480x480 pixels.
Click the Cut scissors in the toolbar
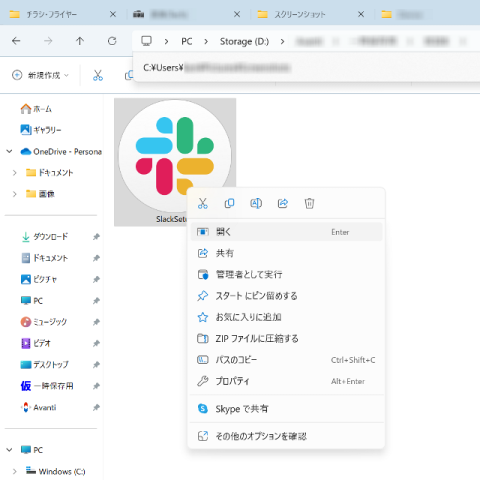point(98,75)
